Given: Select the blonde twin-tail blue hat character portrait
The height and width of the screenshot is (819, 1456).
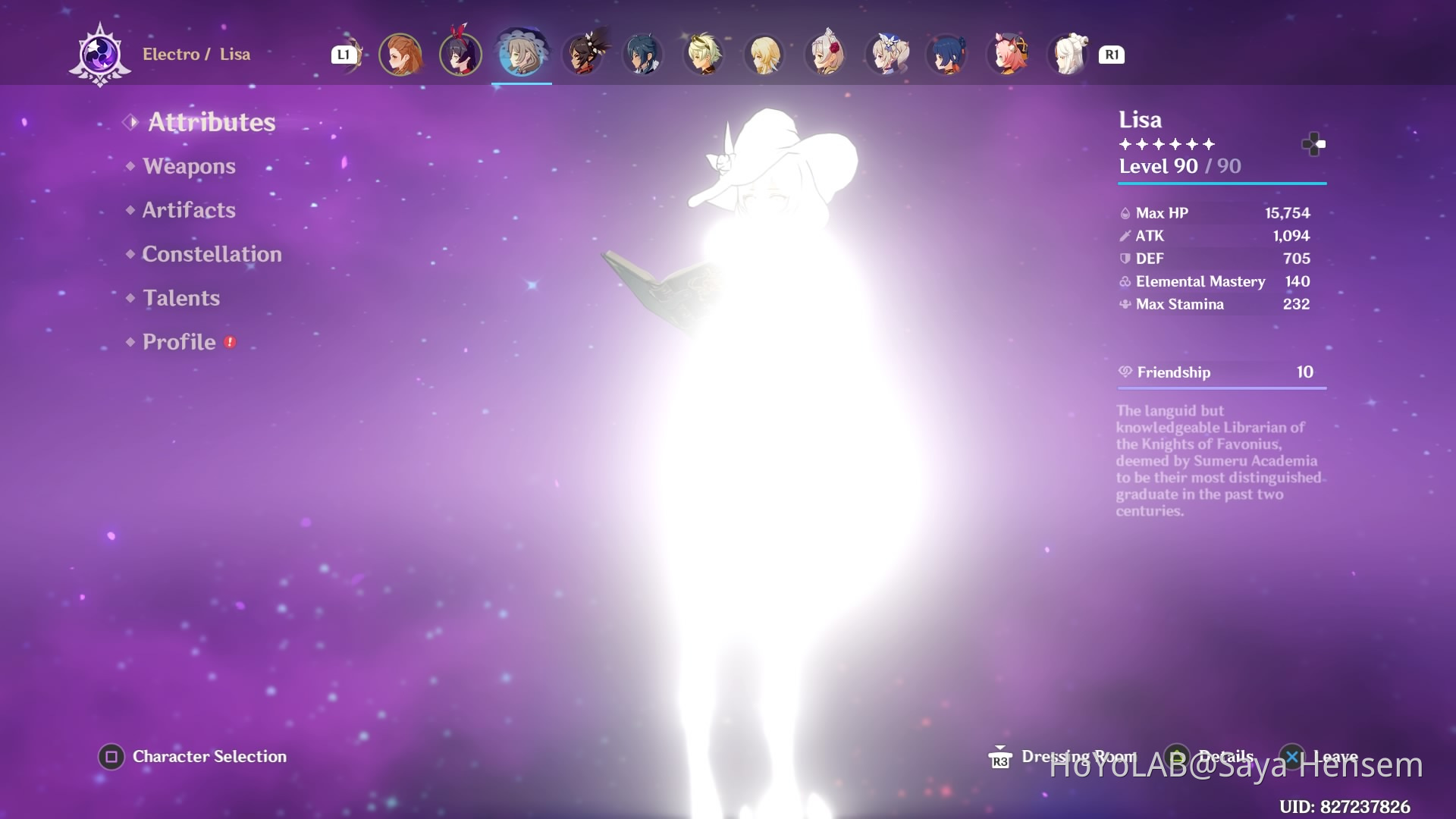Looking at the screenshot, I should [x=886, y=55].
